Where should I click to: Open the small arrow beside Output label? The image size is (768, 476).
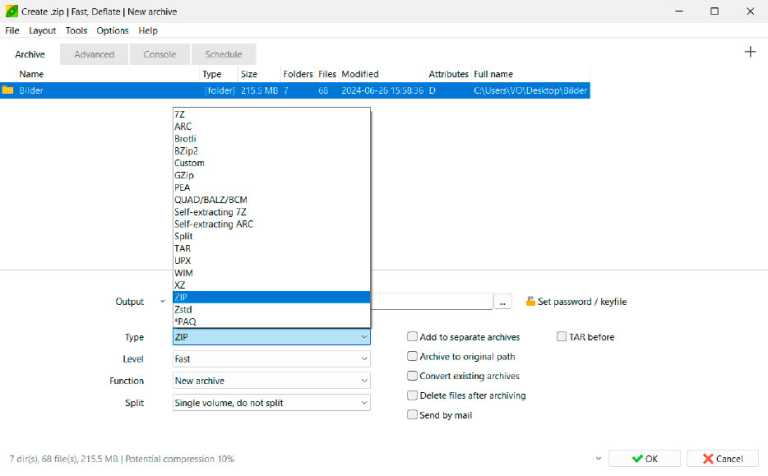click(x=162, y=301)
